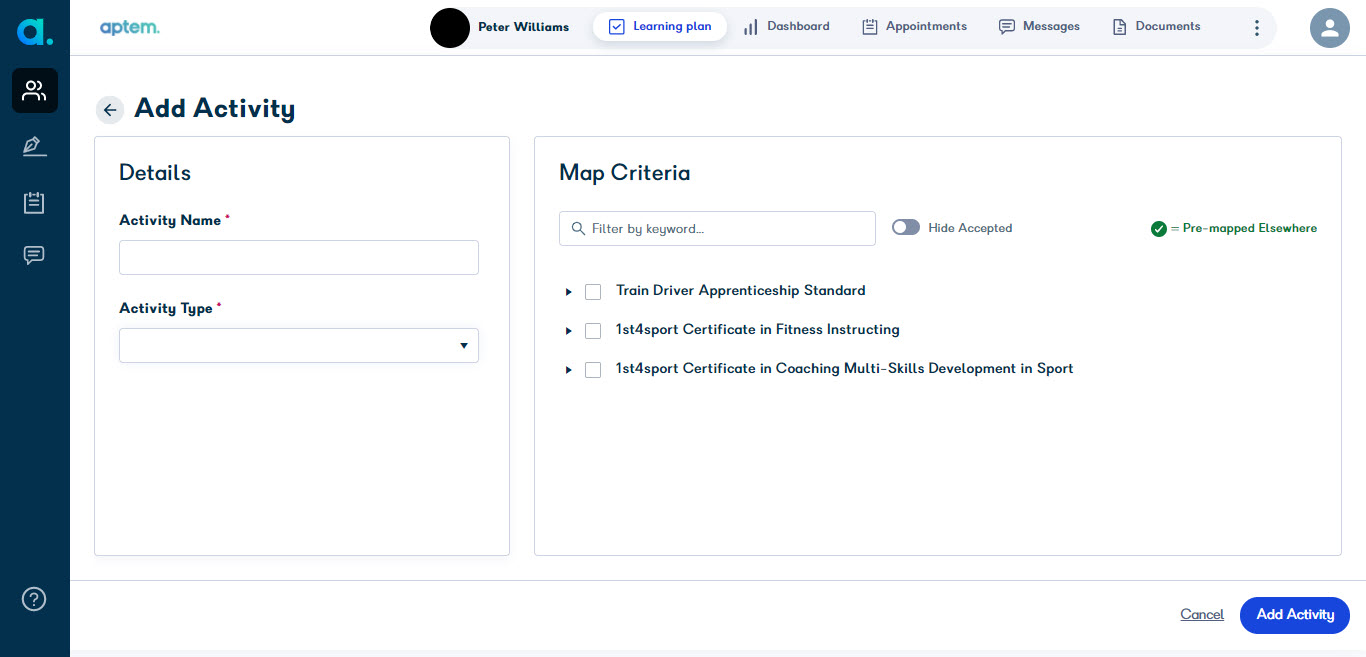Check the Train Driver Apprenticeship Standard box
The height and width of the screenshot is (657, 1366).
[x=593, y=292]
